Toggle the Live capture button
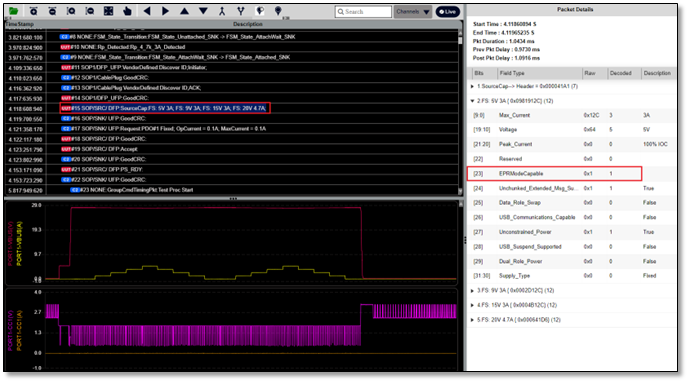The image size is (688, 382). [448, 12]
